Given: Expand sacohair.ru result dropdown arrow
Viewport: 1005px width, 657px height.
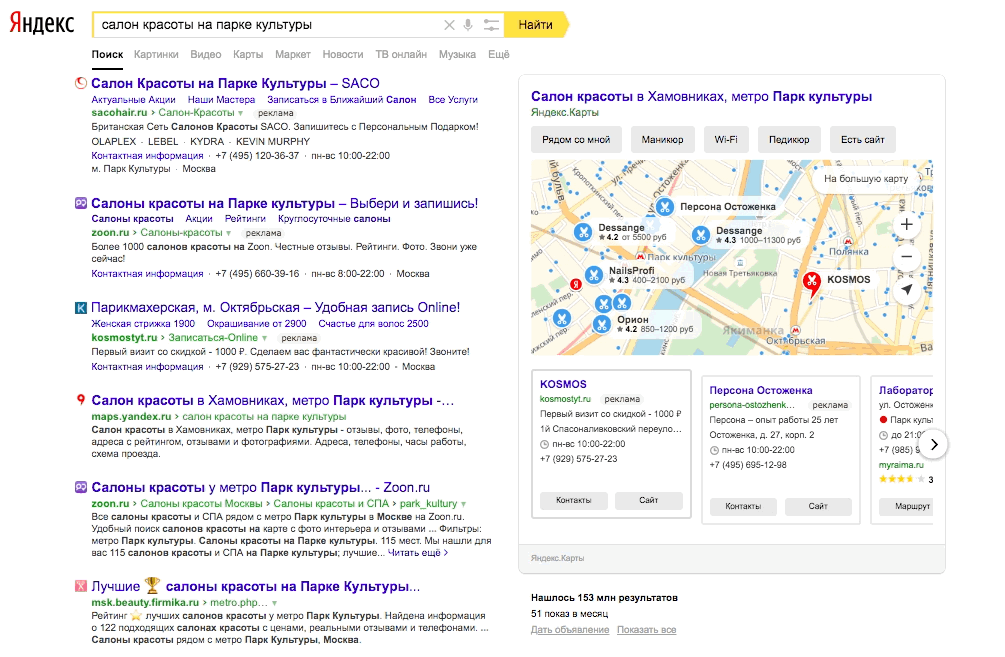Looking at the screenshot, I should [x=240, y=113].
